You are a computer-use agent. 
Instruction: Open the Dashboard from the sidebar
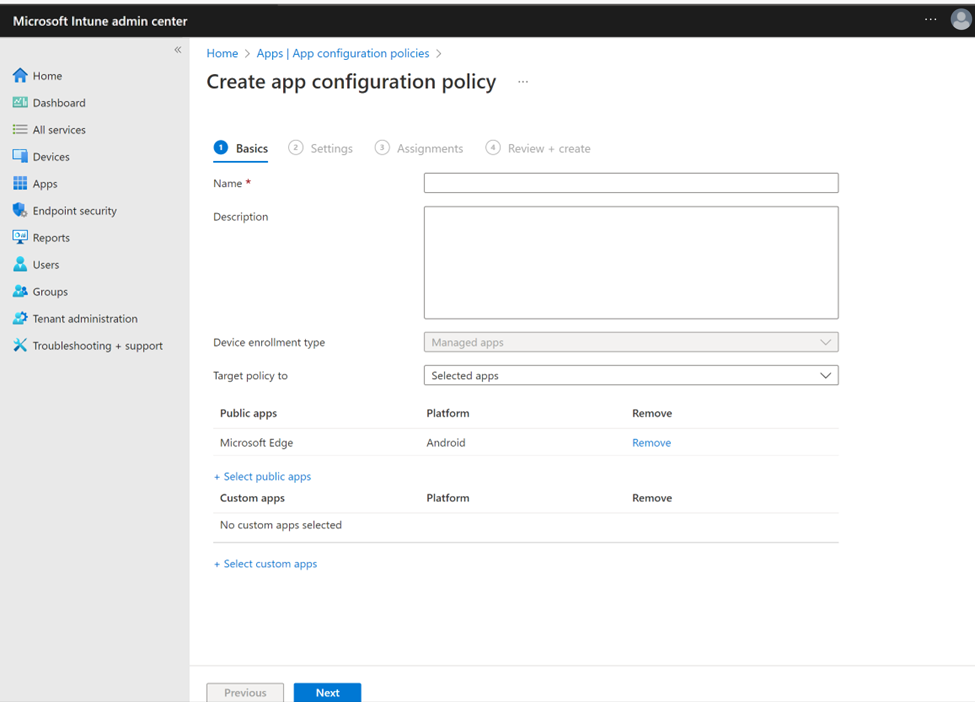tap(58, 102)
